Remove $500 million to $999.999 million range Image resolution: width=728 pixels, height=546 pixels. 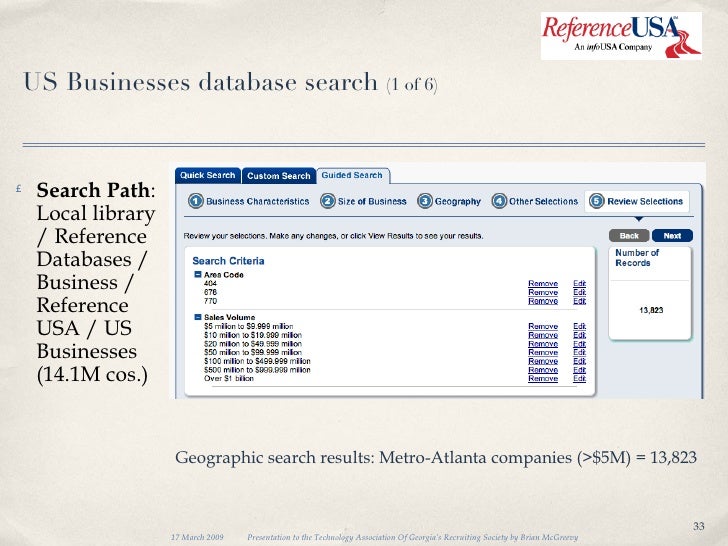(x=543, y=370)
